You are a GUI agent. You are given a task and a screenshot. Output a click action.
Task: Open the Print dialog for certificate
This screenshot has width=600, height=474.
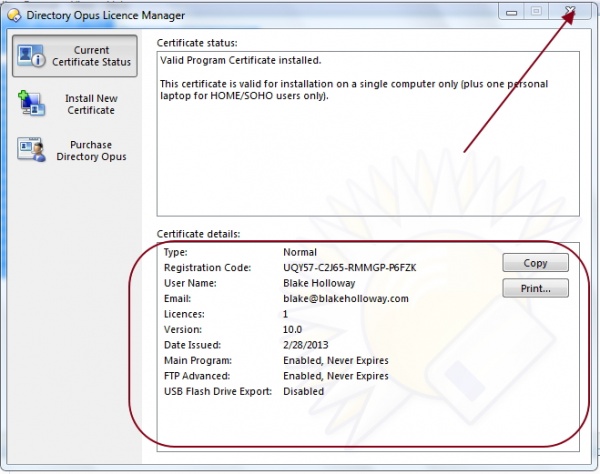point(535,288)
